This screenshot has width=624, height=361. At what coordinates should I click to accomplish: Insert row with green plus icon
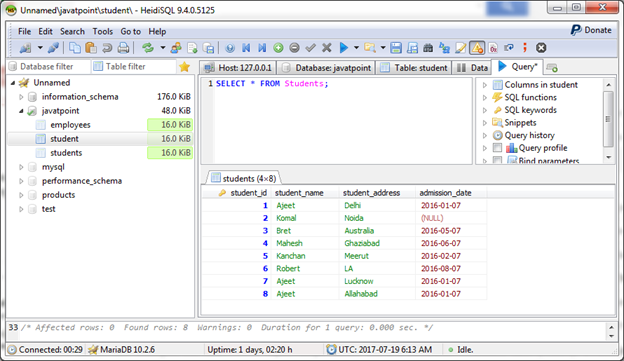click(x=278, y=48)
